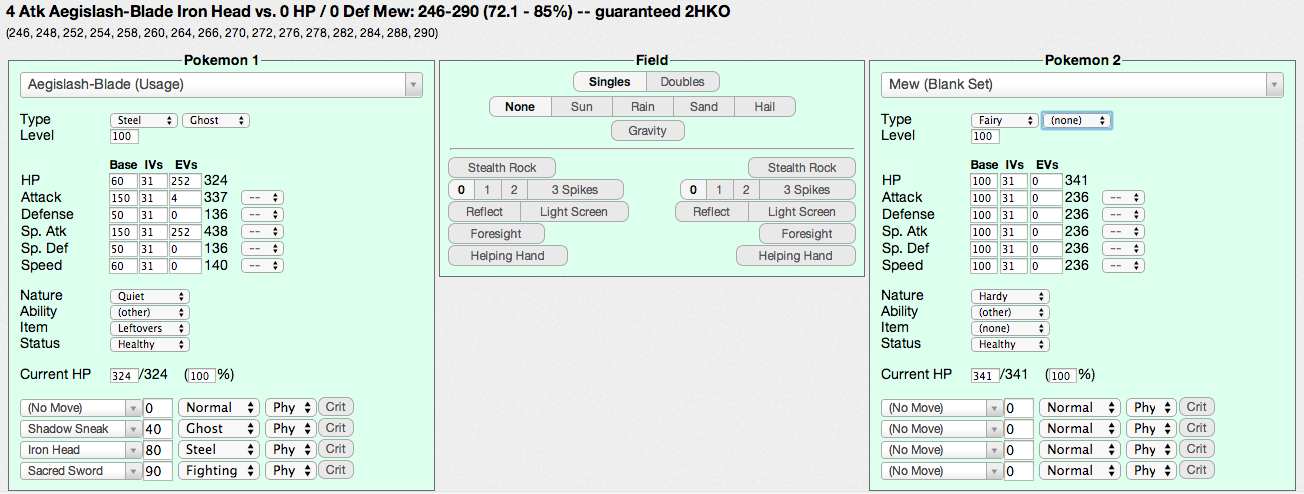1304x494 pixels.
Task: Set weather to Hail
Action: tap(765, 107)
